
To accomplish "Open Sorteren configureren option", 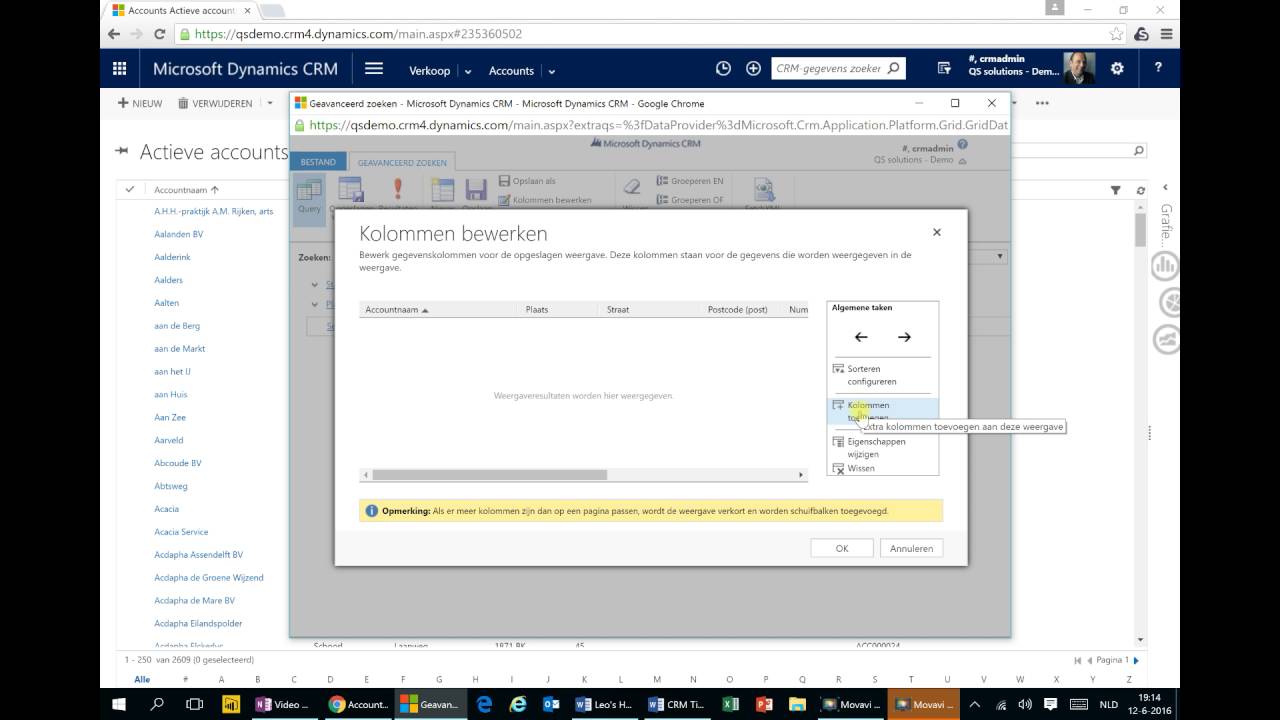I will [872, 375].
